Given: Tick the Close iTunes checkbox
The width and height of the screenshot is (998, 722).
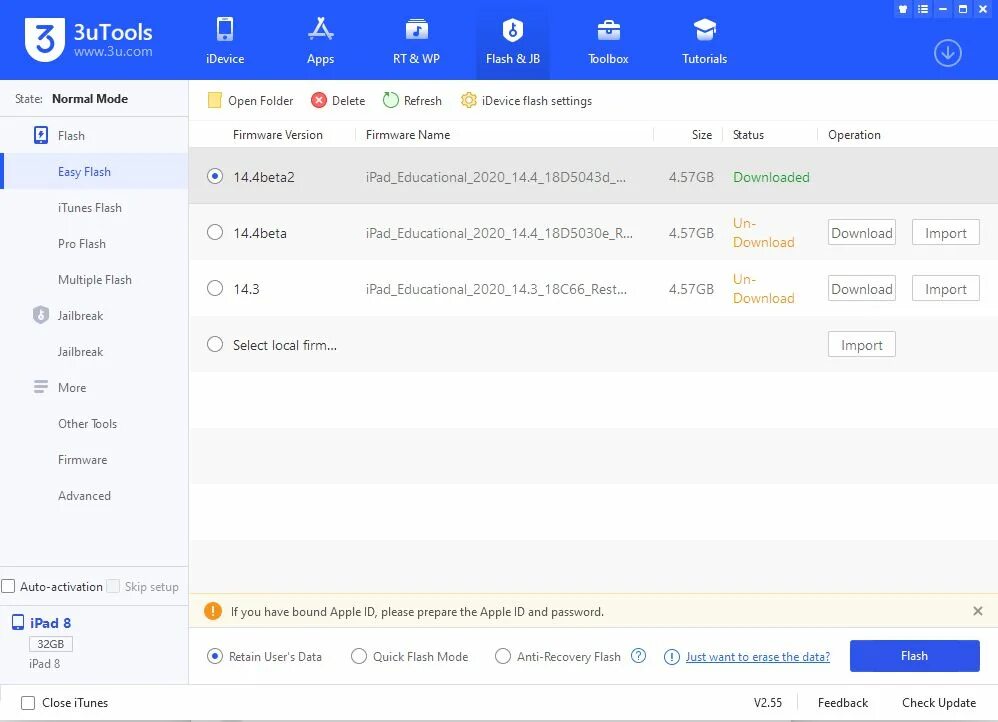Looking at the screenshot, I should [x=28, y=703].
